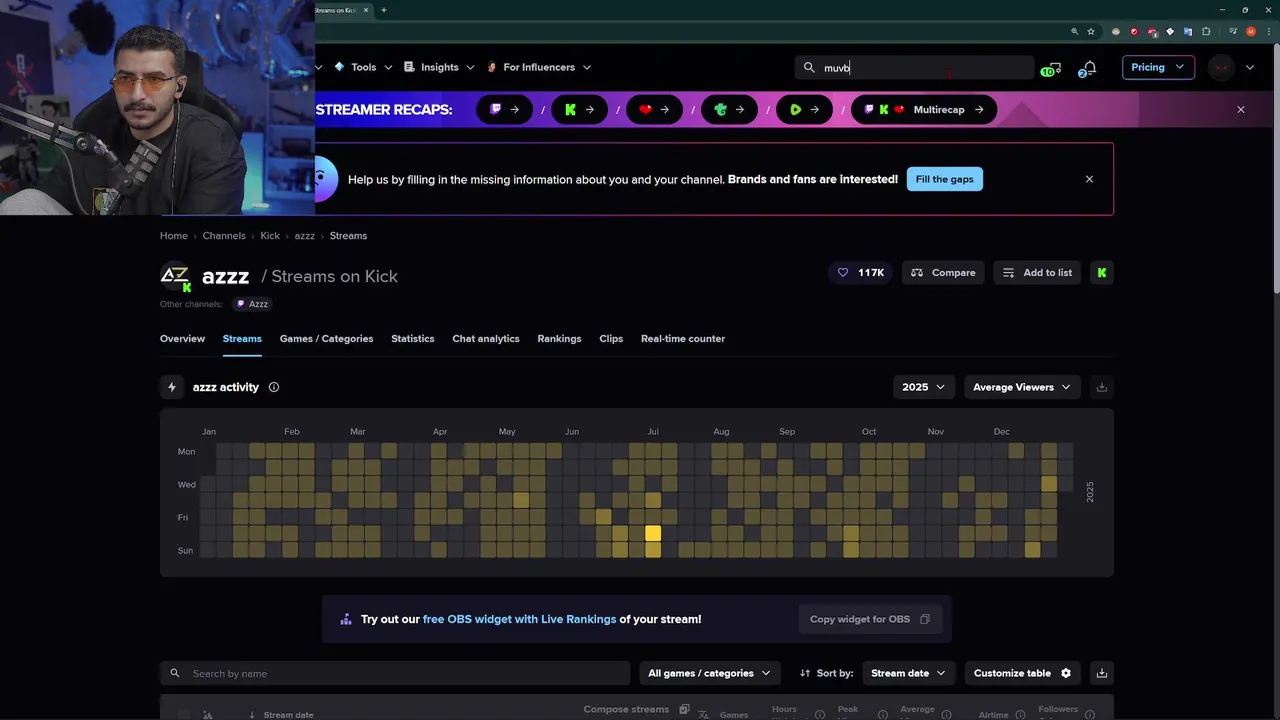Click the search magnifier icon in header
The width and height of the screenshot is (1280, 720).
coord(809,68)
